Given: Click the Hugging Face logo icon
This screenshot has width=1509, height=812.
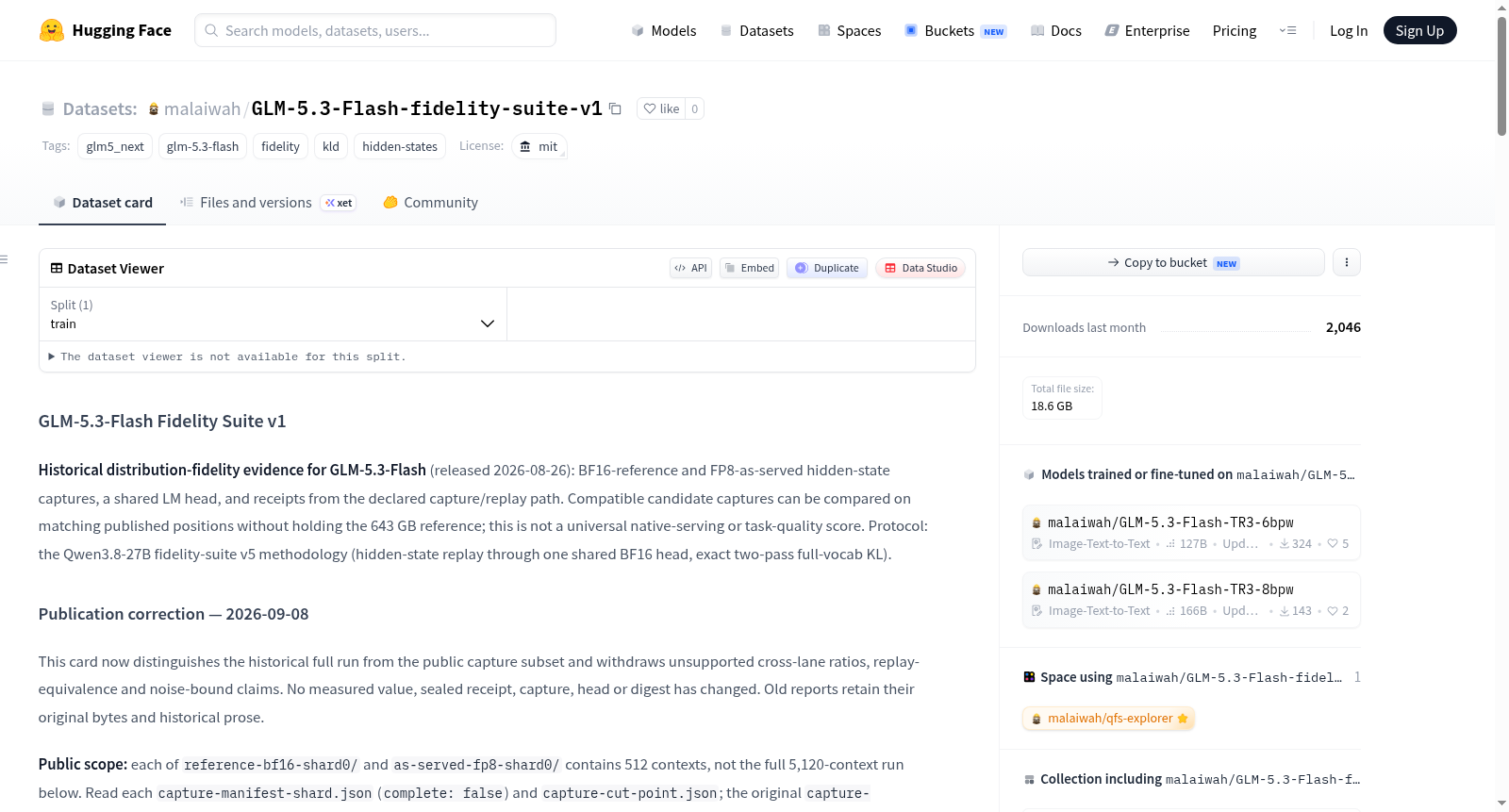Looking at the screenshot, I should click(x=51, y=30).
